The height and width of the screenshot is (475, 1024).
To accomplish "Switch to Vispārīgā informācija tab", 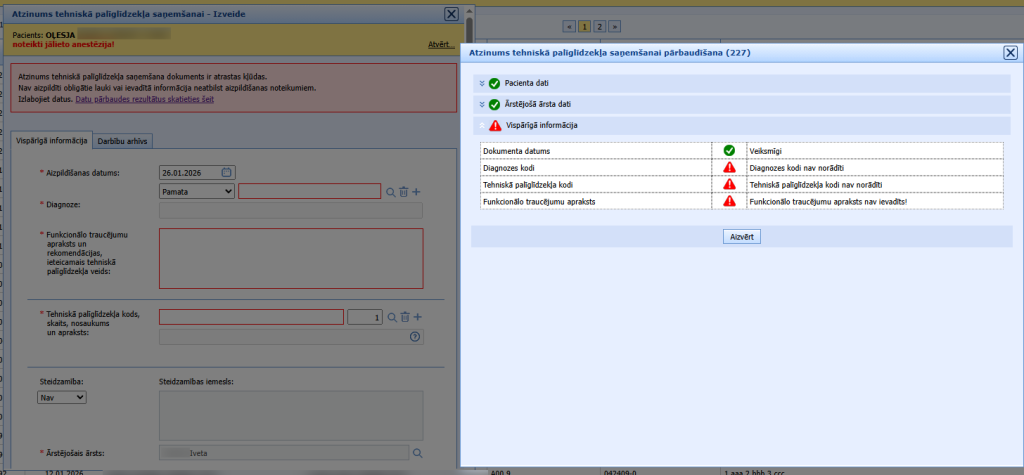I will click(52, 140).
